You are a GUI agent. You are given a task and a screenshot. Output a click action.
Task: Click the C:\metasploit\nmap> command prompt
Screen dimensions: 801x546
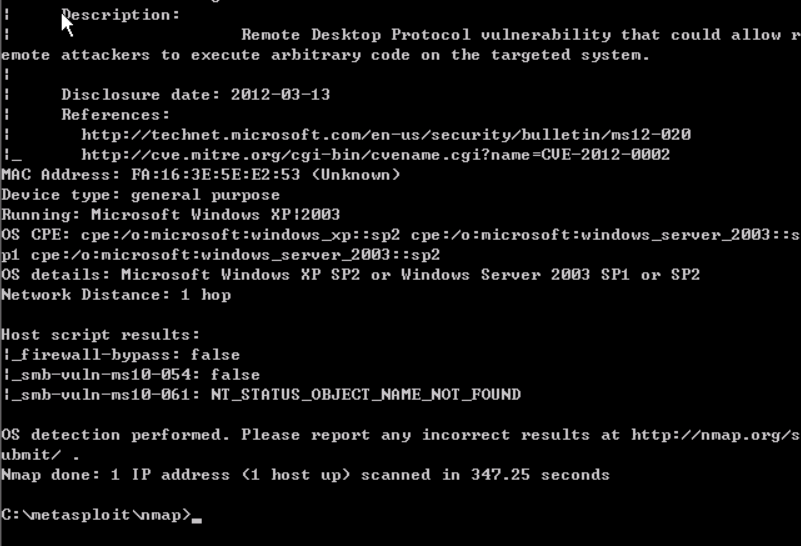coord(95,515)
